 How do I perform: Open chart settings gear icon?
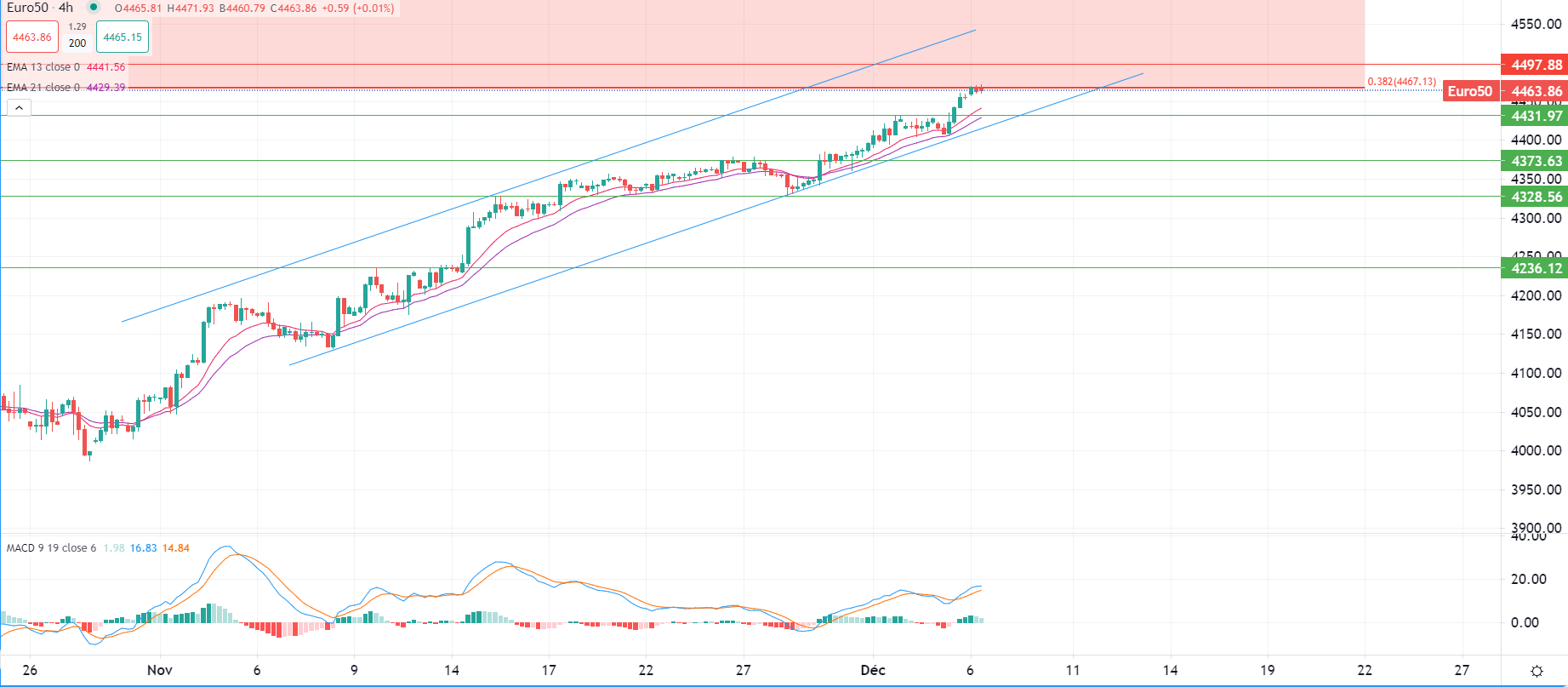[x=1537, y=671]
